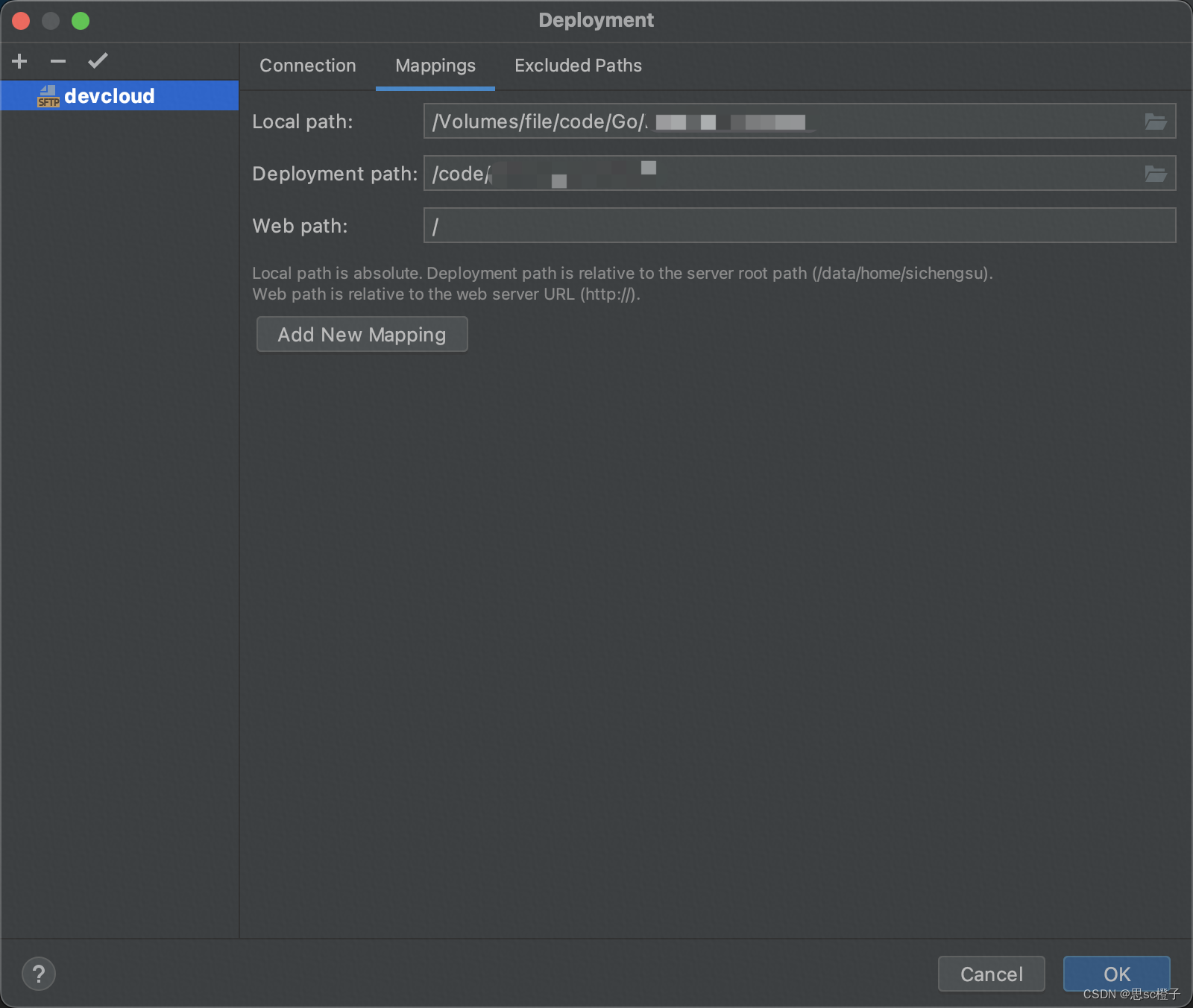Close the Deployment dialog with red button

coord(21,21)
